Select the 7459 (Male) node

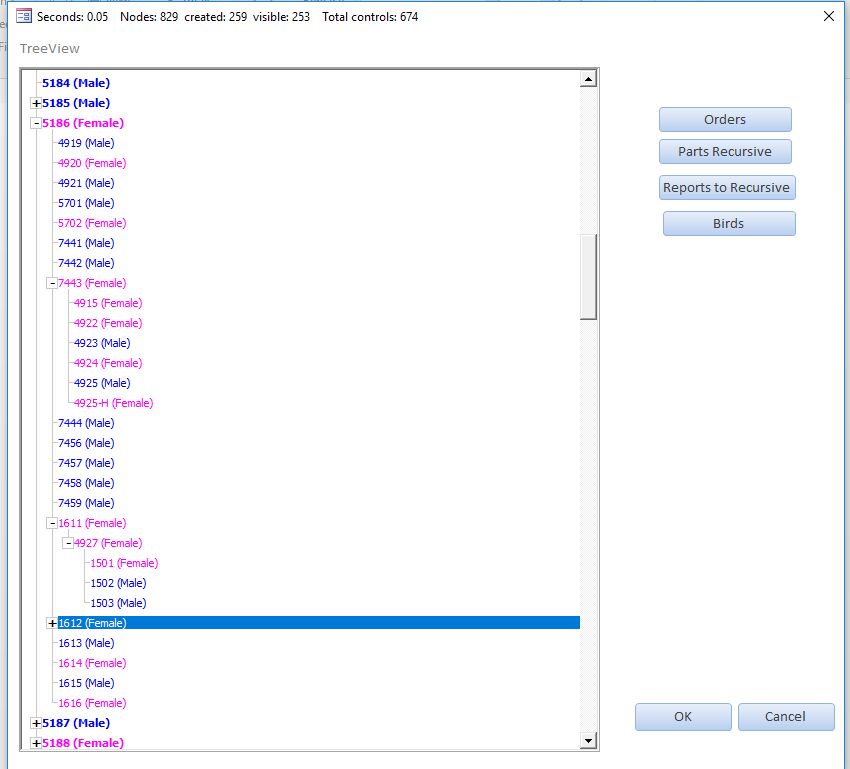[86, 503]
